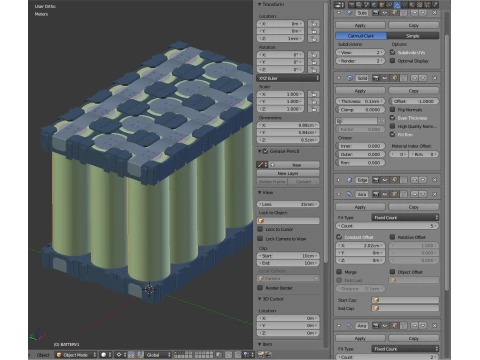Enable the Optimal Display checkbox
This screenshot has width=480, height=360.
(393, 61)
